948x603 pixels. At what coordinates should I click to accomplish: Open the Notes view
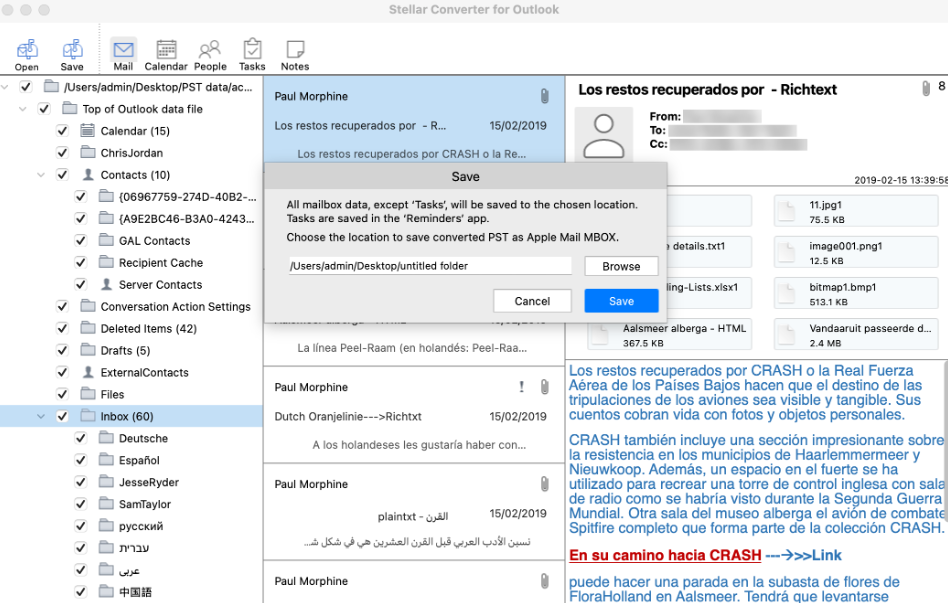(x=294, y=54)
